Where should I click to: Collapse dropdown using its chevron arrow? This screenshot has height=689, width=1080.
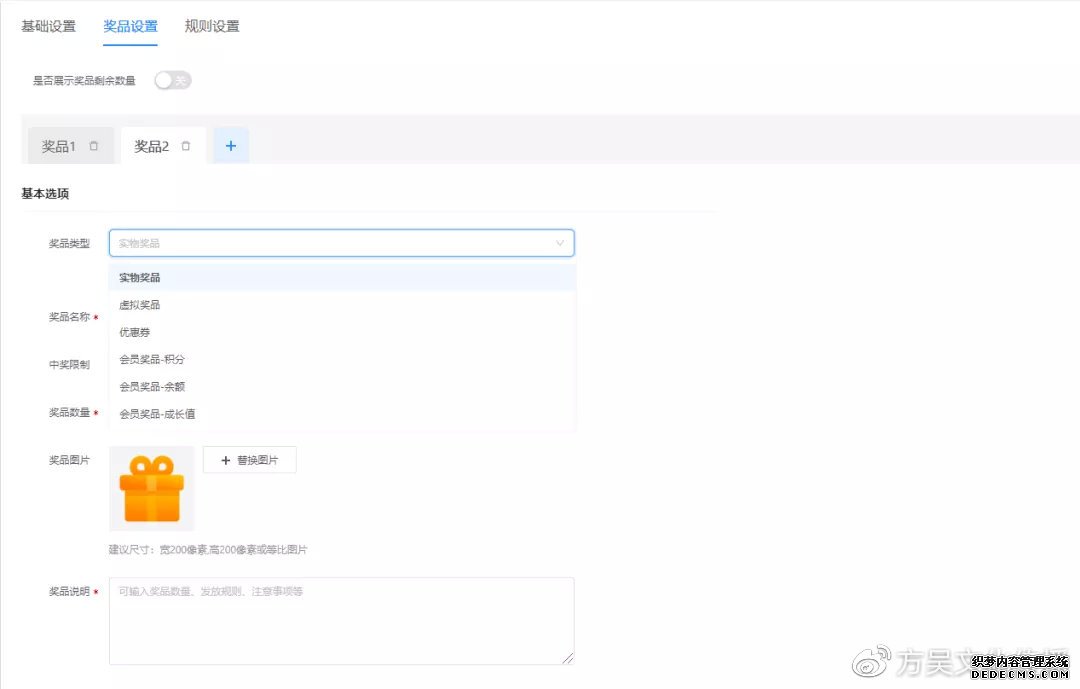tap(559, 243)
